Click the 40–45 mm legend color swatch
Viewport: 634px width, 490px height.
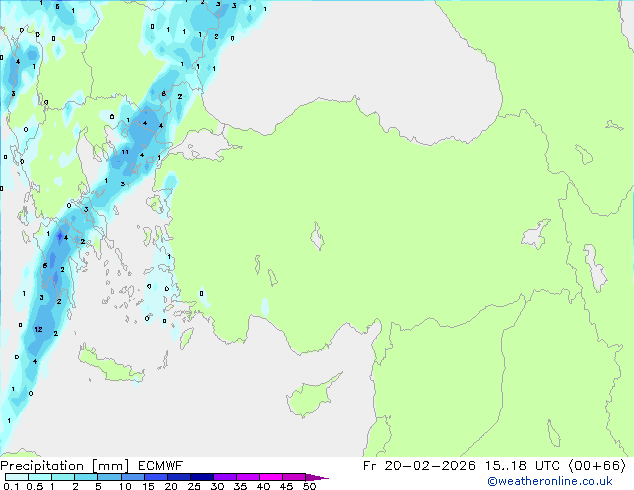(271, 477)
